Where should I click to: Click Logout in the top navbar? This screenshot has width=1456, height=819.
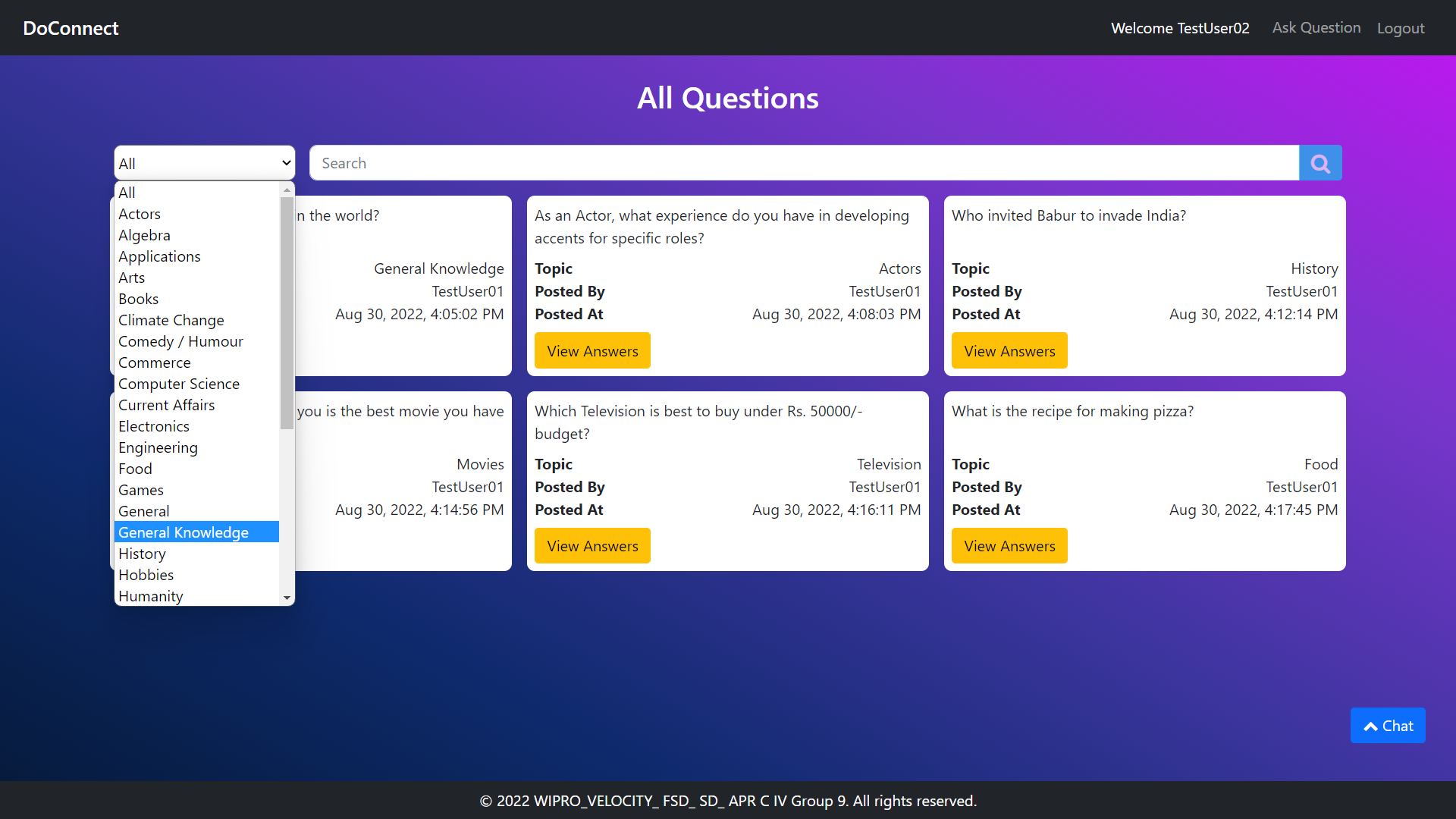[x=1400, y=28]
